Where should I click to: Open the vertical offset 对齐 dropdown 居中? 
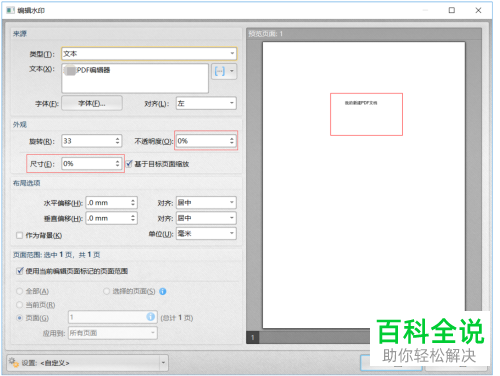pyautogui.click(x=206, y=218)
